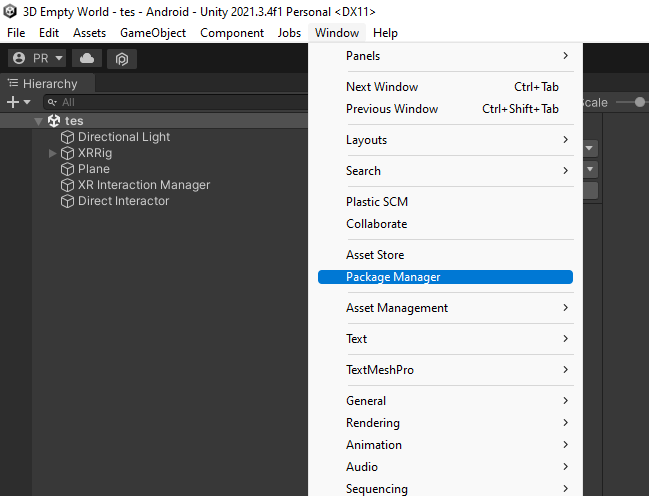Expand the XRRig tree item
Screen dimensions: 649x496
pos(53,153)
